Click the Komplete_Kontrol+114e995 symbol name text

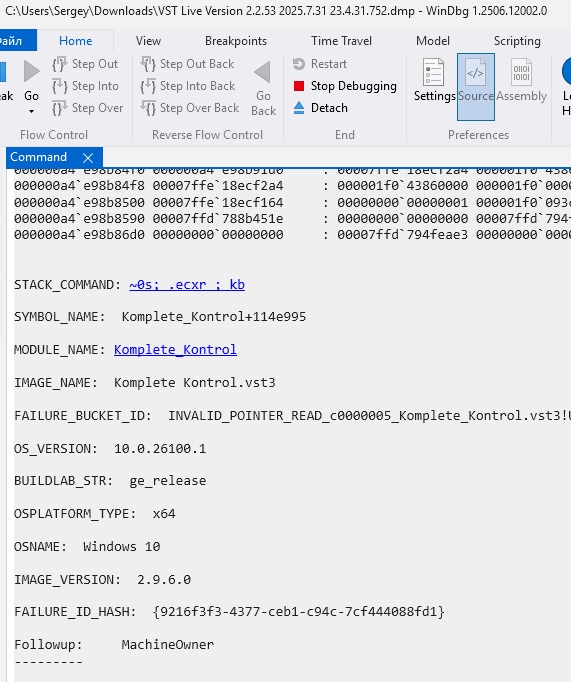(214, 317)
